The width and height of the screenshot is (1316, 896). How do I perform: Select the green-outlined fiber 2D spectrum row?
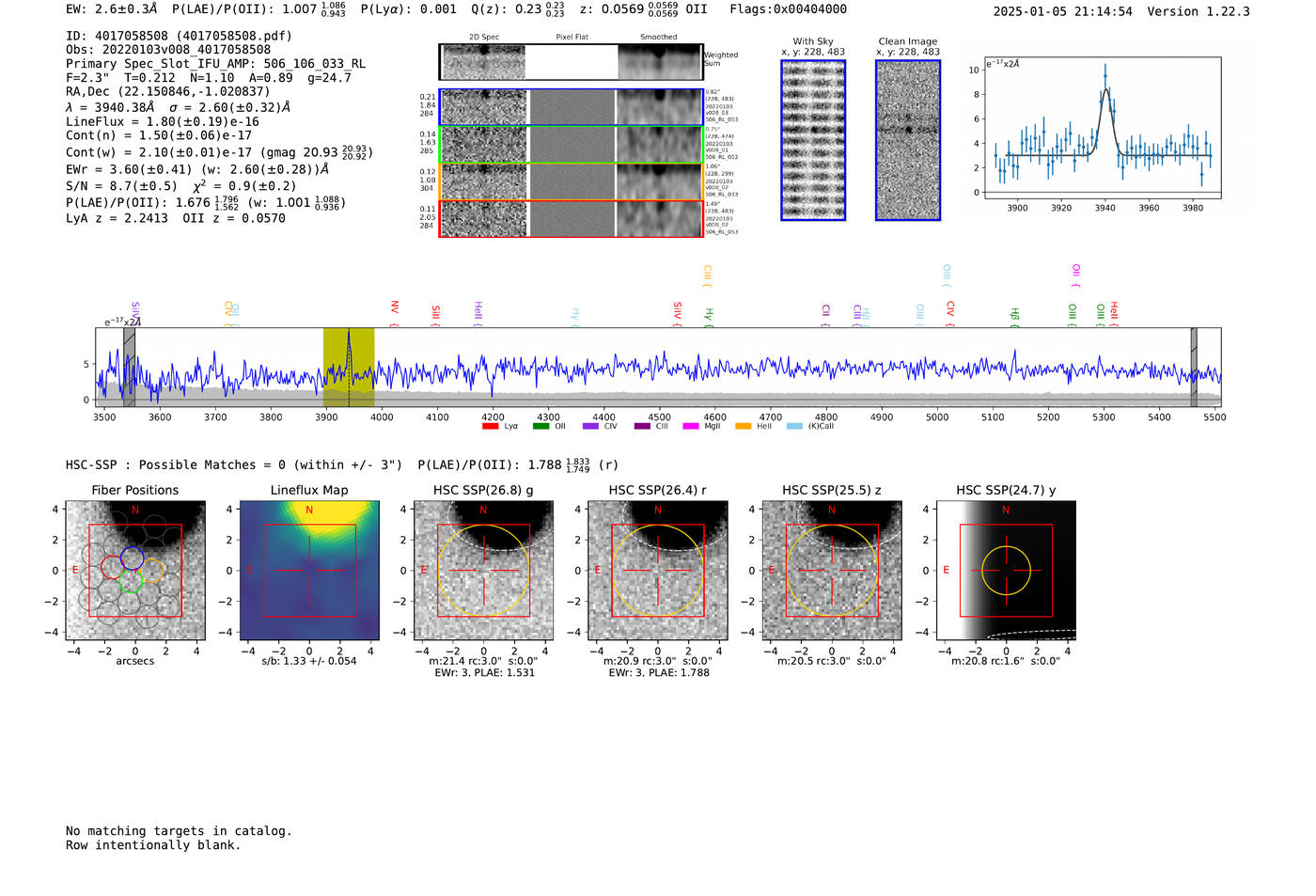click(x=571, y=145)
